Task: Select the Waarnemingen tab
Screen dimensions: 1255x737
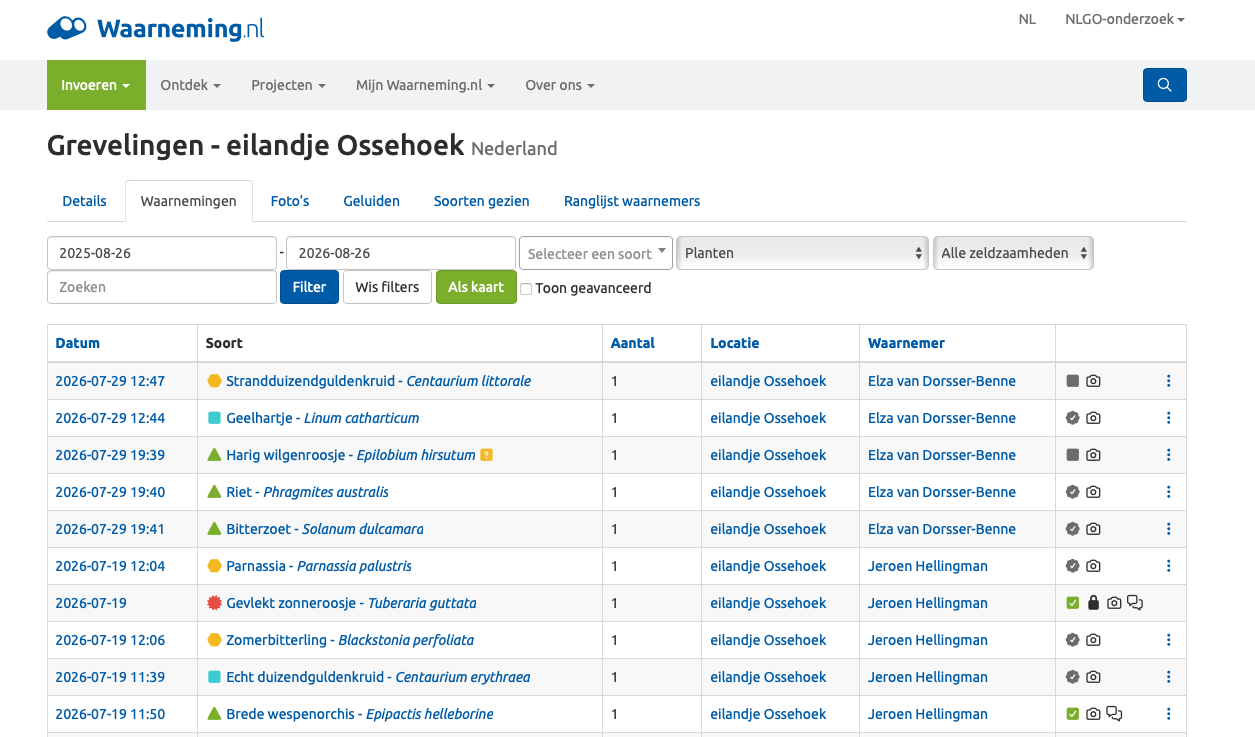Action: tap(189, 201)
